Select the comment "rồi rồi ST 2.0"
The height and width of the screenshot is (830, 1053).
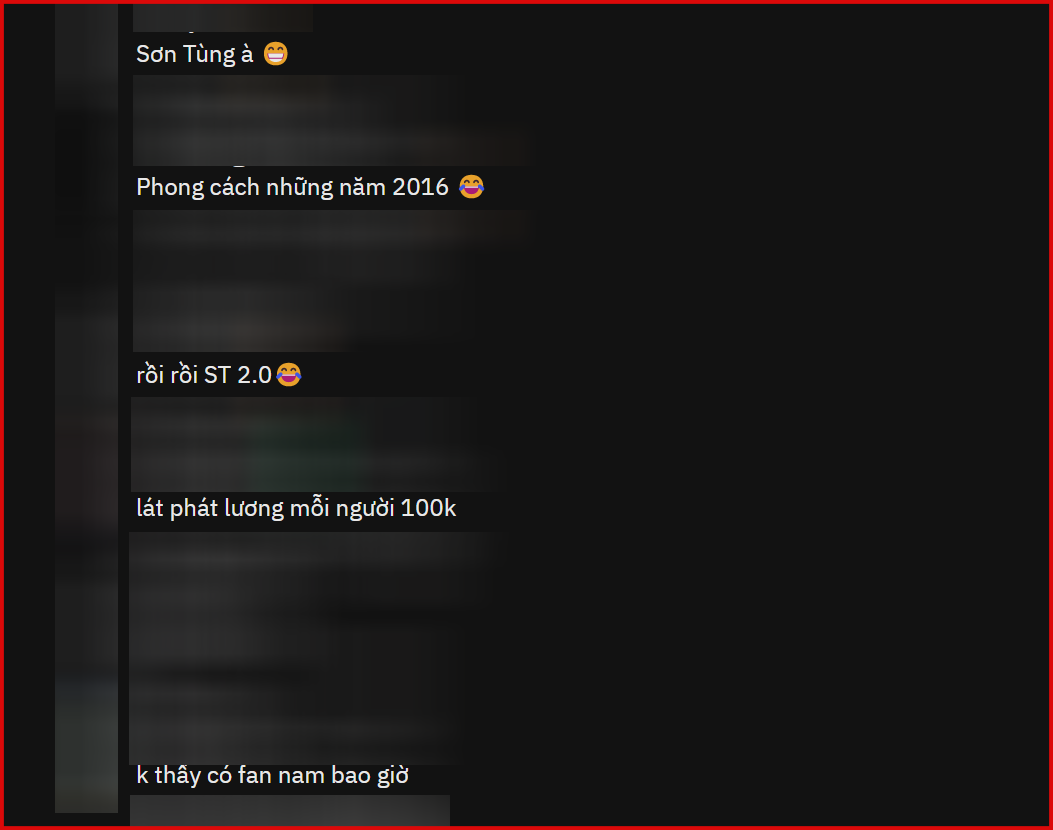coord(219,375)
